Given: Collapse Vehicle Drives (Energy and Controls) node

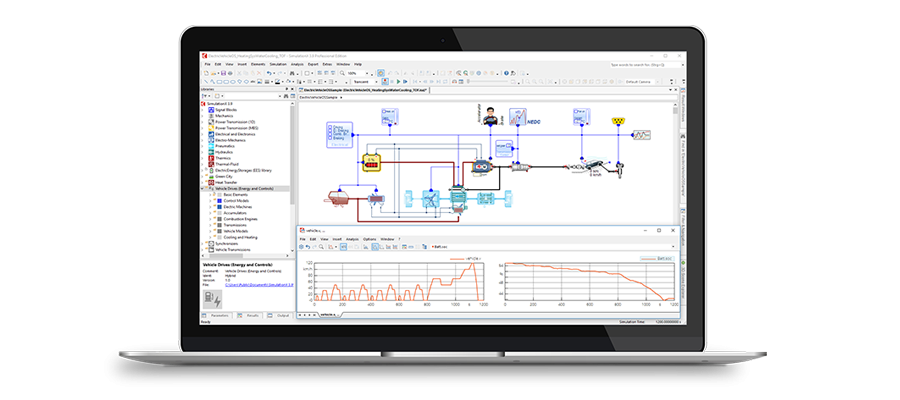Looking at the screenshot, I should 202,188.
